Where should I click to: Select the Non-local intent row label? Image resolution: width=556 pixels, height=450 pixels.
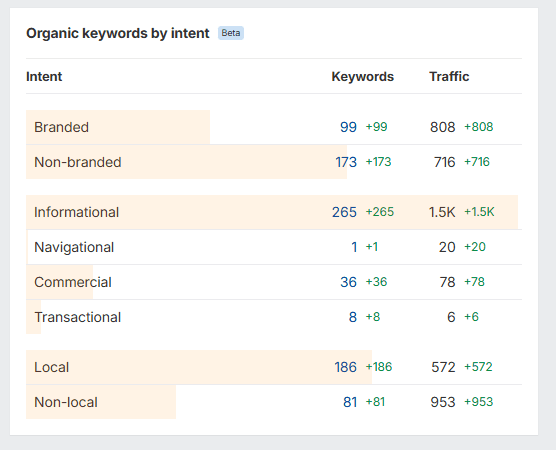66,402
